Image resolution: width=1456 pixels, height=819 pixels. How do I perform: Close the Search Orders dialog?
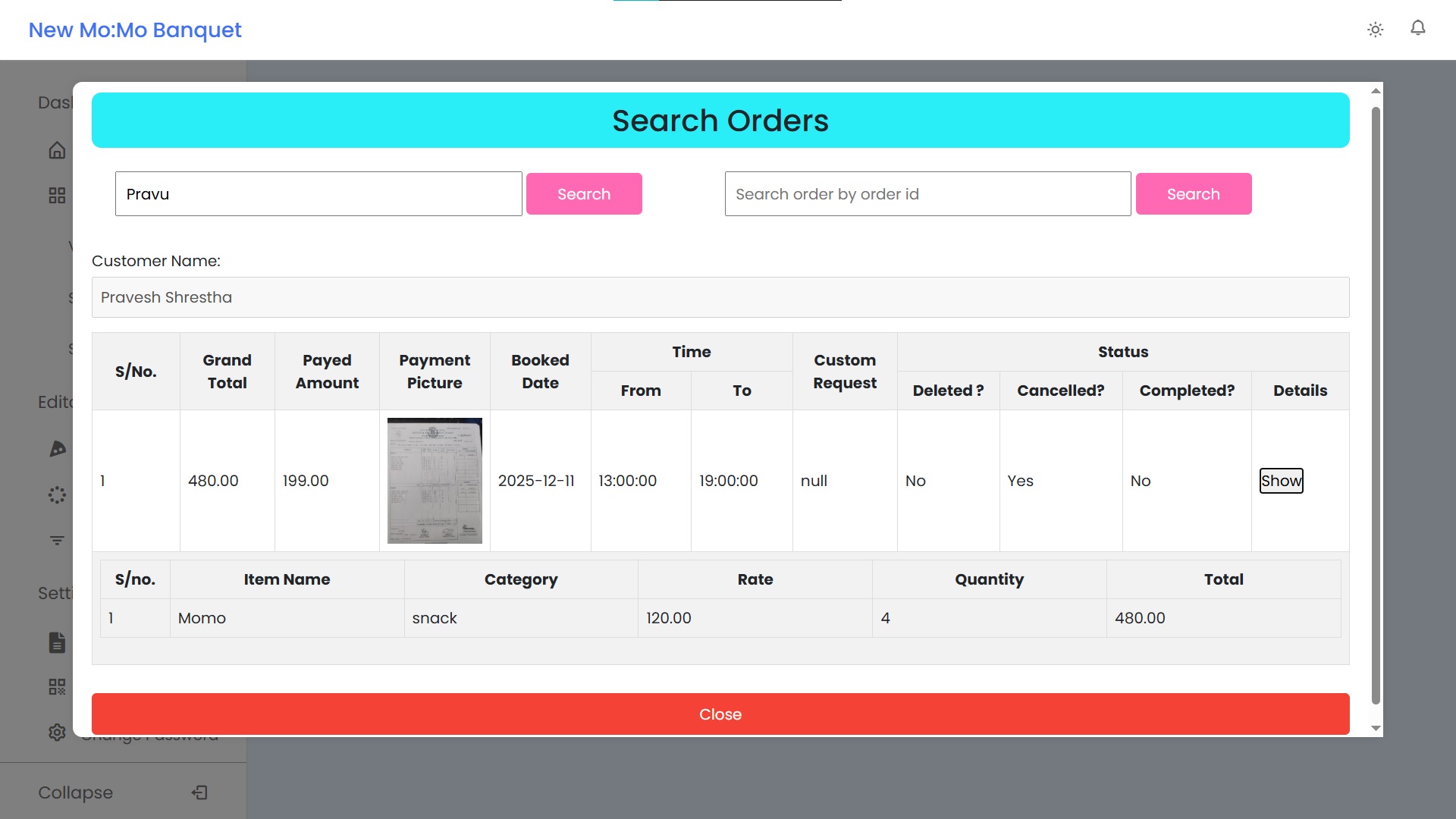(720, 714)
